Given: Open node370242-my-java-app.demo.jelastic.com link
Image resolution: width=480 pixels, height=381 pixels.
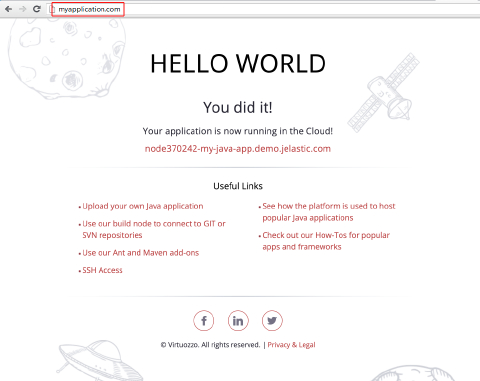Looking at the screenshot, I should click(x=238, y=149).
